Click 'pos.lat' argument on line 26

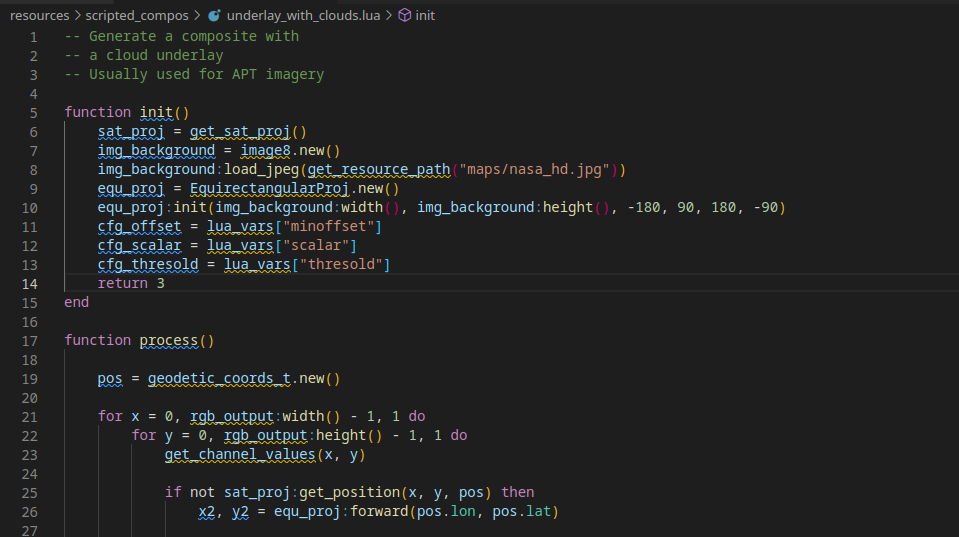point(522,511)
